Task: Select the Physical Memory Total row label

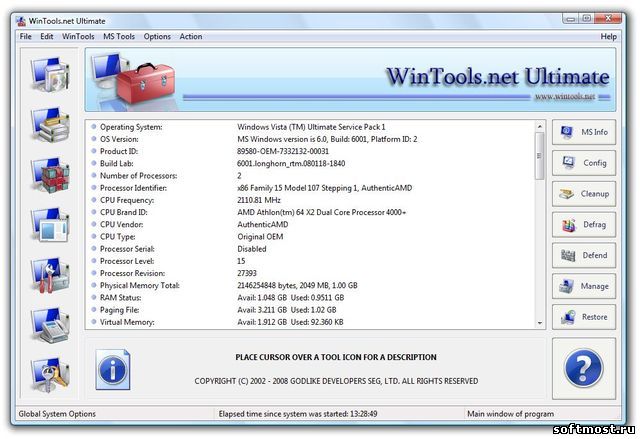Action: [140, 286]
